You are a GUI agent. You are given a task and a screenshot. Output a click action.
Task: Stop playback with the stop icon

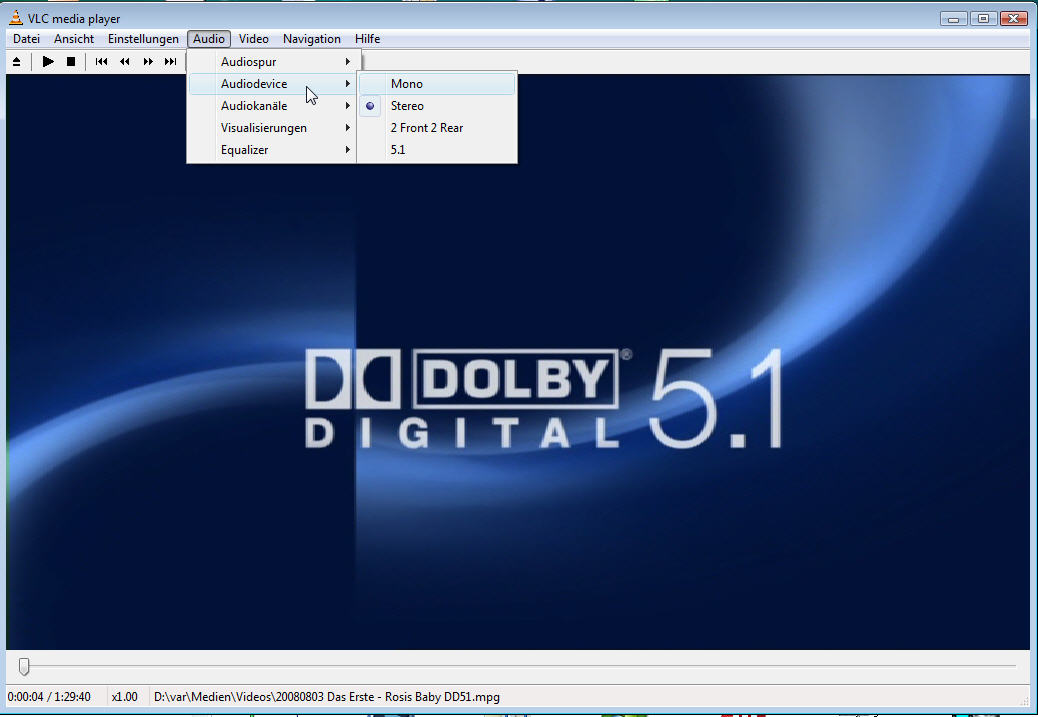coord(71,62)
